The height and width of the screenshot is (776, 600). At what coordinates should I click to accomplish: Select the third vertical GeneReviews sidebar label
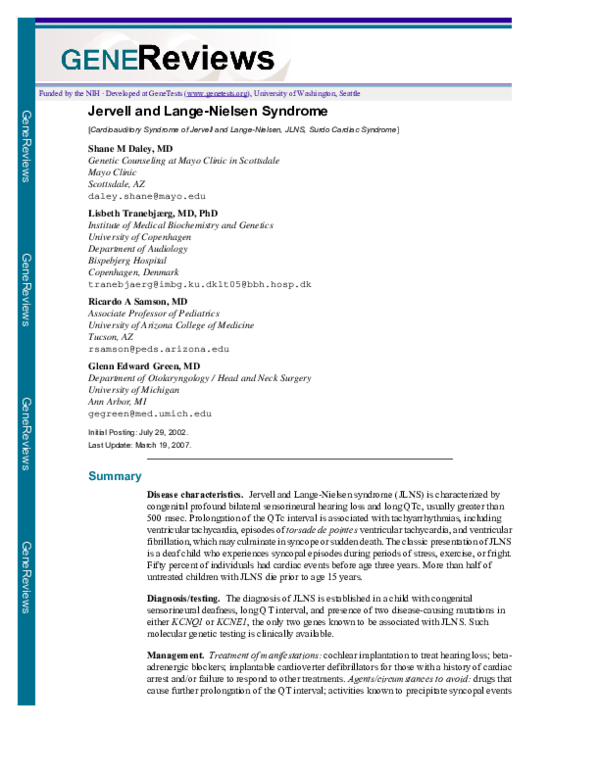(x=26, y=433)
